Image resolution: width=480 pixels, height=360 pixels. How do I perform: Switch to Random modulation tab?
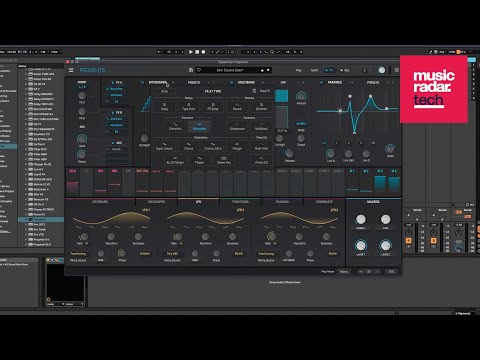[x=282, y=202]
